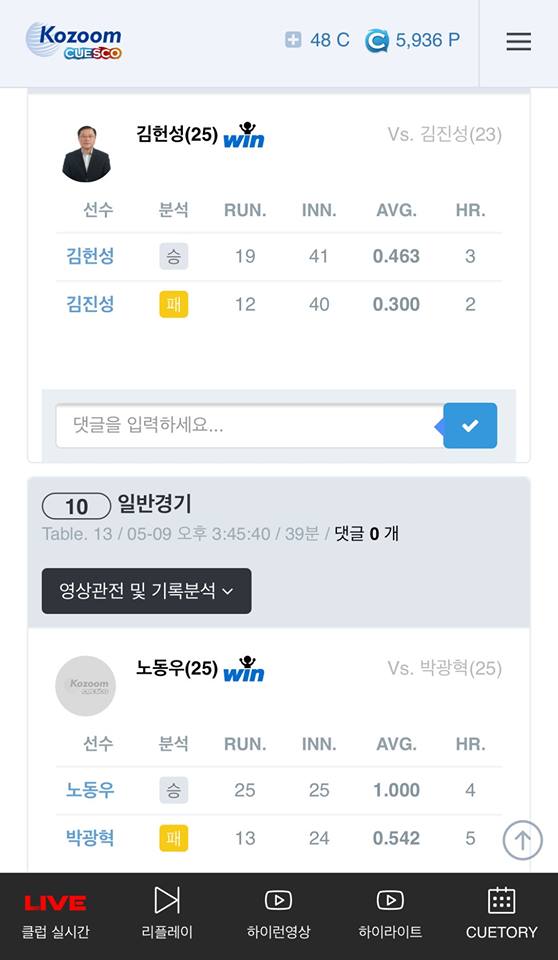Tap the points icon beside 5,936 P

[x=377, y=41]
